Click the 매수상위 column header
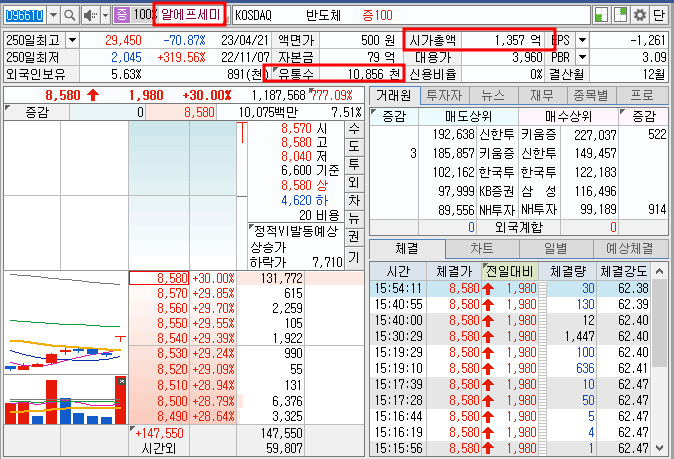Screen dimensions: 674x459 point(568,116)
